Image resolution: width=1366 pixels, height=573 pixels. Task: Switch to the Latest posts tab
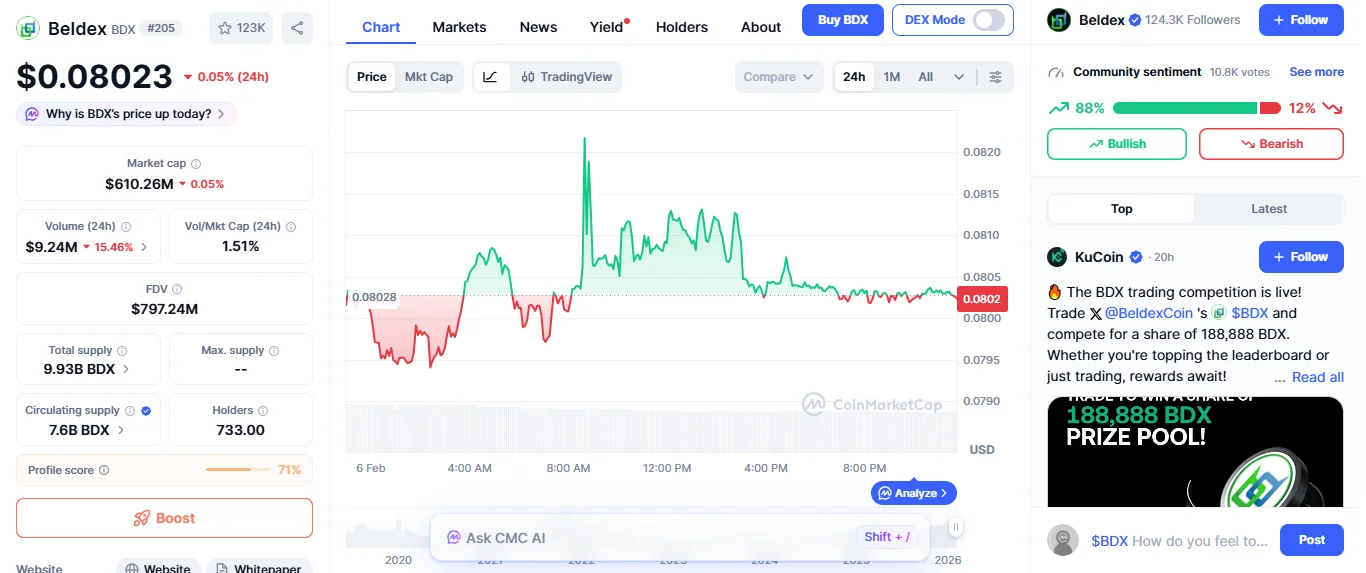point(1269,209)
